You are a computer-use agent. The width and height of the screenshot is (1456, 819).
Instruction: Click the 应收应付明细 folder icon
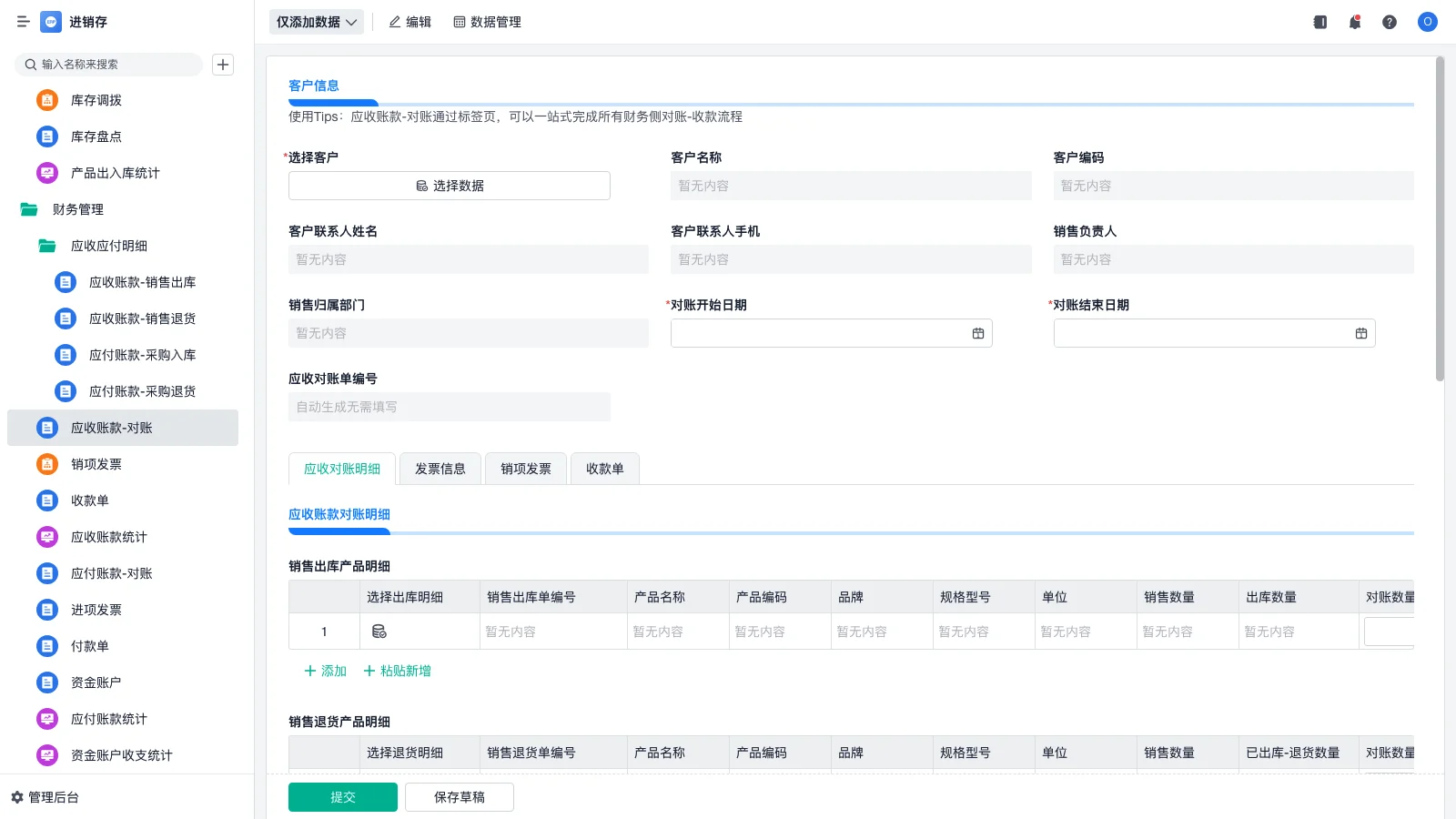point(47,246)
